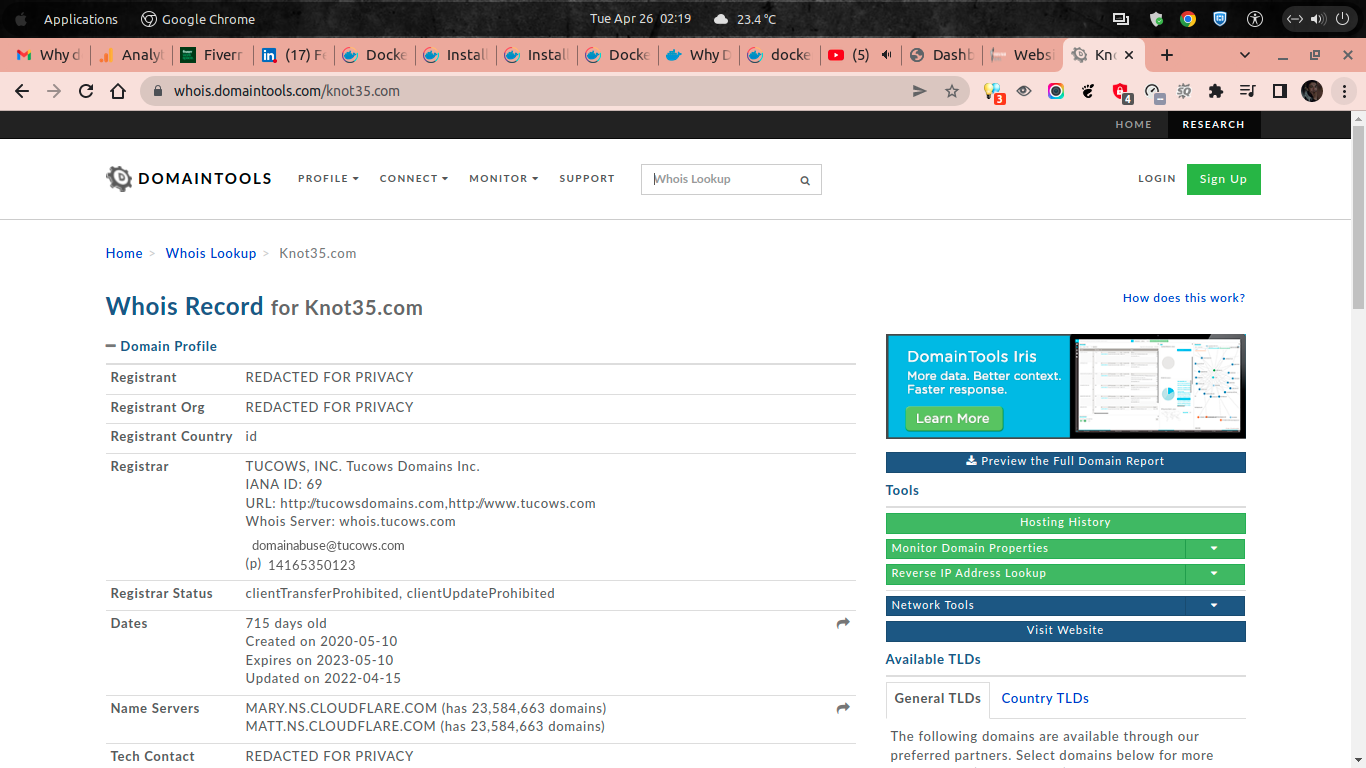Open the media control toolbar icon
1366x768 pixels.
click(1247, 91)
